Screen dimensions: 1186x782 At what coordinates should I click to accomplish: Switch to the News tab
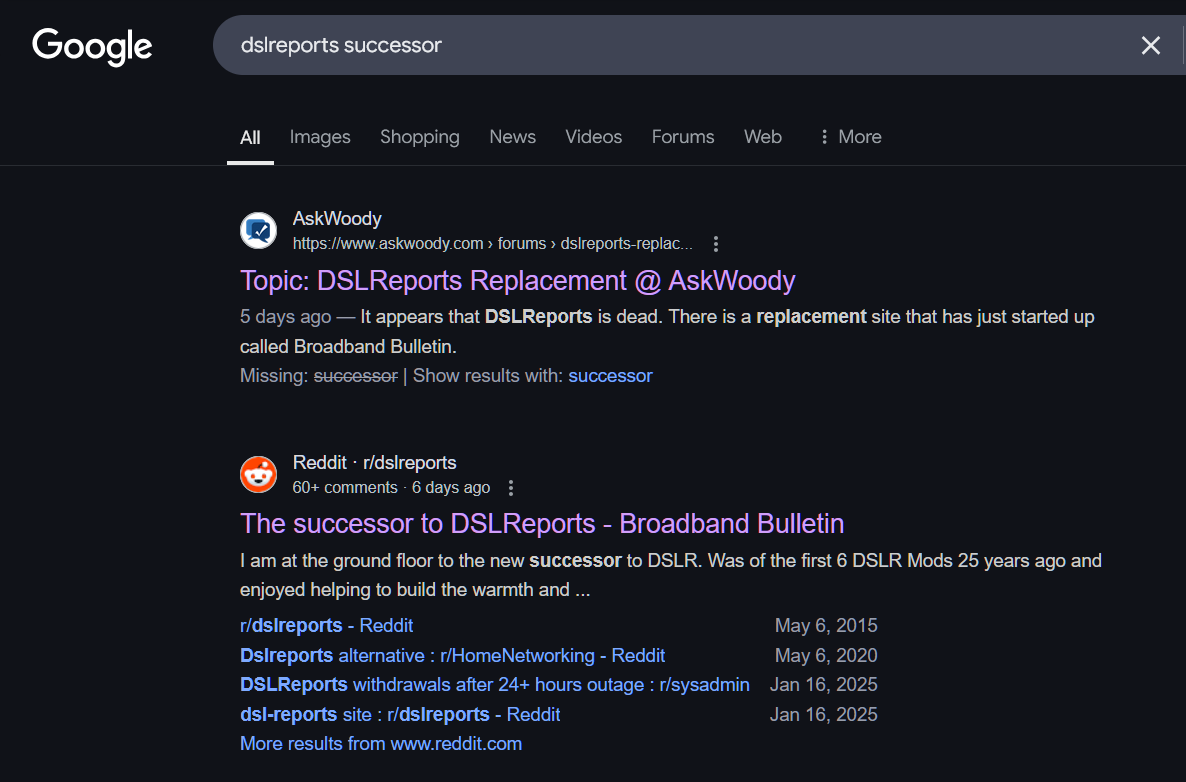tap(513, 137)
